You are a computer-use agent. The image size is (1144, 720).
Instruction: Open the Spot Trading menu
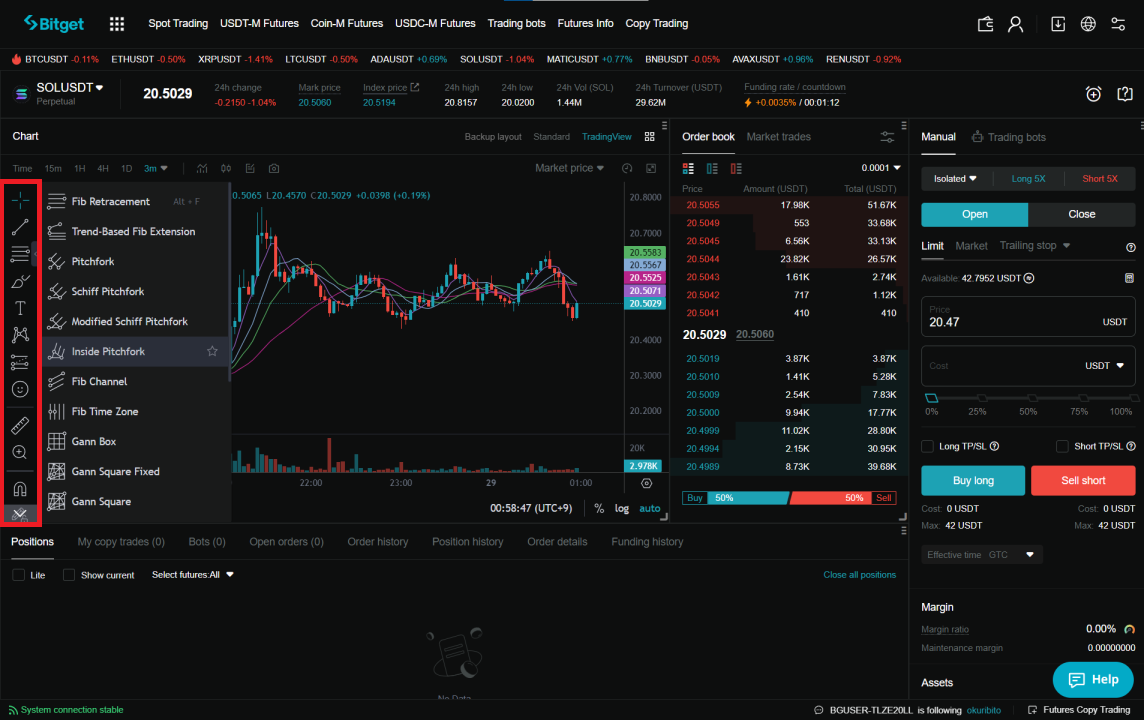pyautogui.click(x=178, y=24)
